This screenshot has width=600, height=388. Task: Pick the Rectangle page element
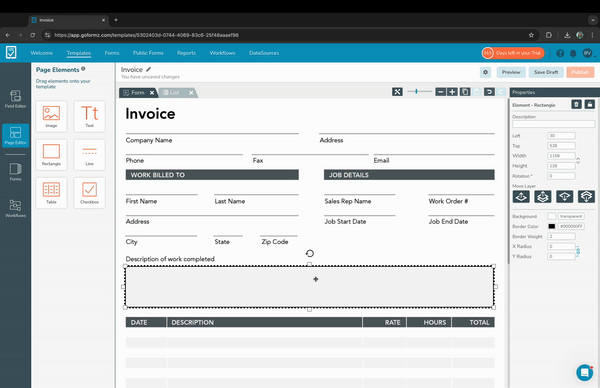[51, 155]
